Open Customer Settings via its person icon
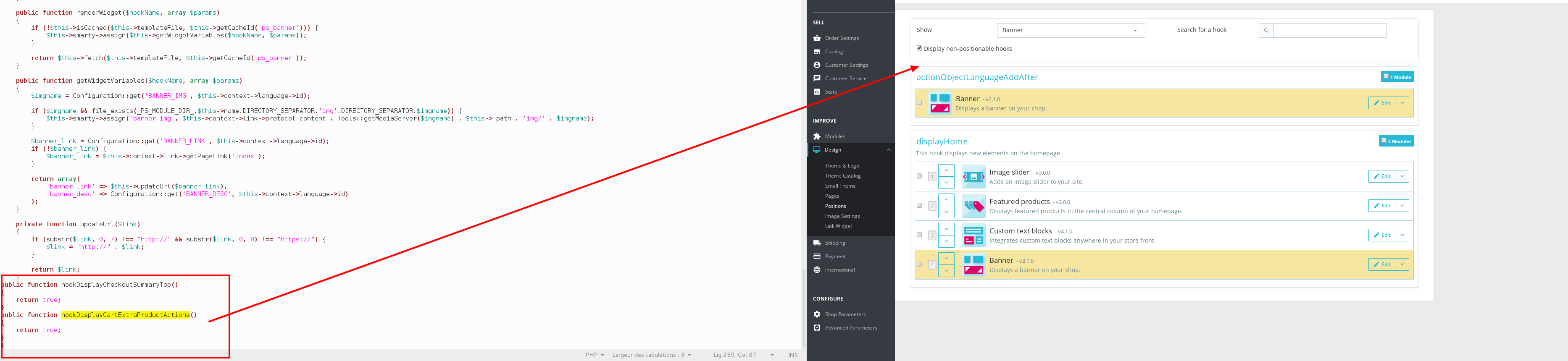Screen dimensions: 1568x361 pos(817,65)
